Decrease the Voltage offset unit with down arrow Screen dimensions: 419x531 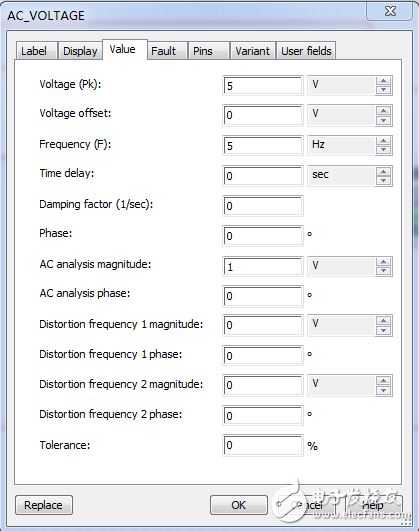pyautogui.click(x=383, y=120)
